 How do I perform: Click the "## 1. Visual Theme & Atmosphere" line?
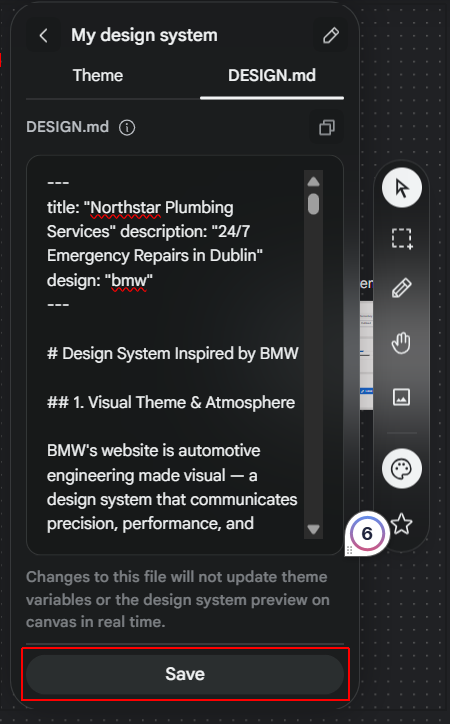tap(171, 402)
